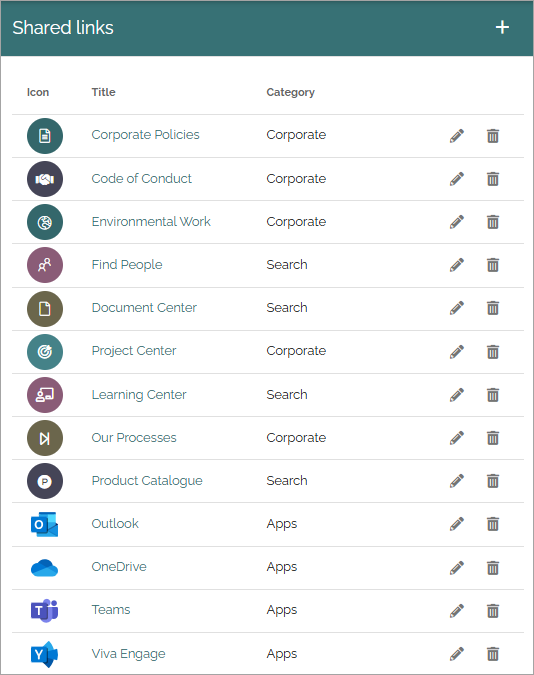Click the Category column header
This screenshot has height=675, width=534.
pyautogui.click(x=291, y=93)
